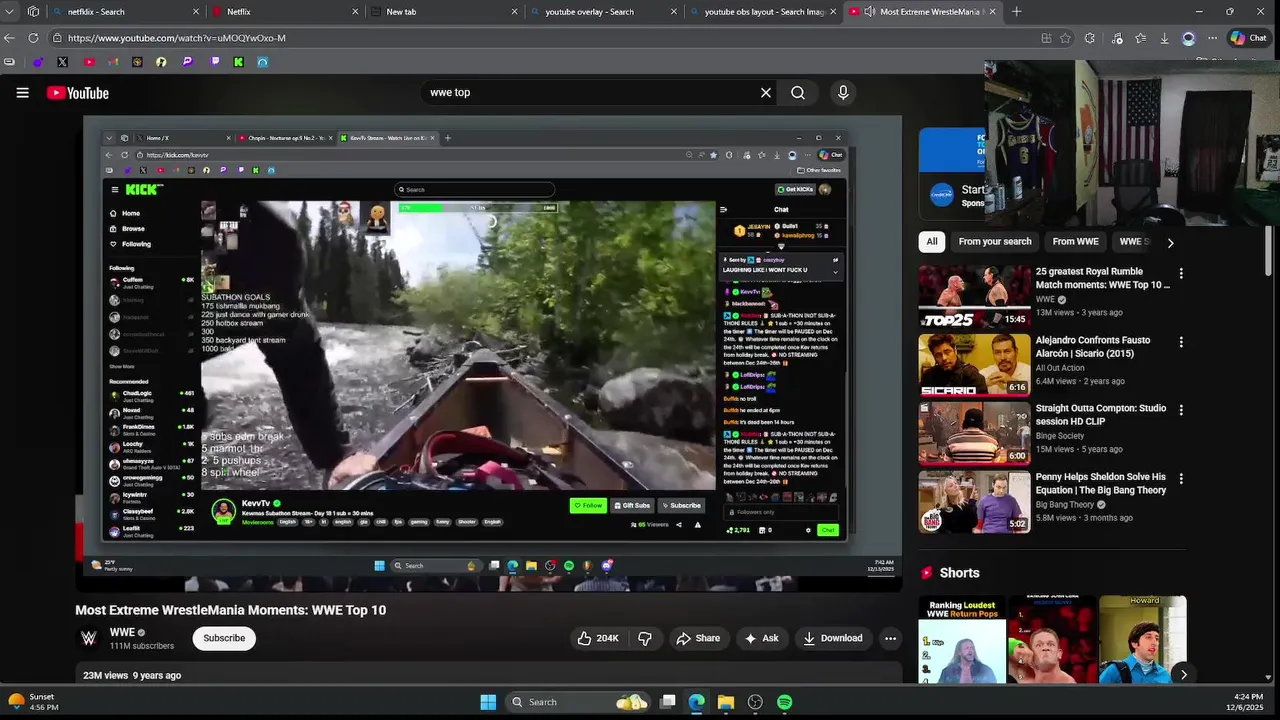
Task: Open a new browser tab with plus
Action: 1016,12
